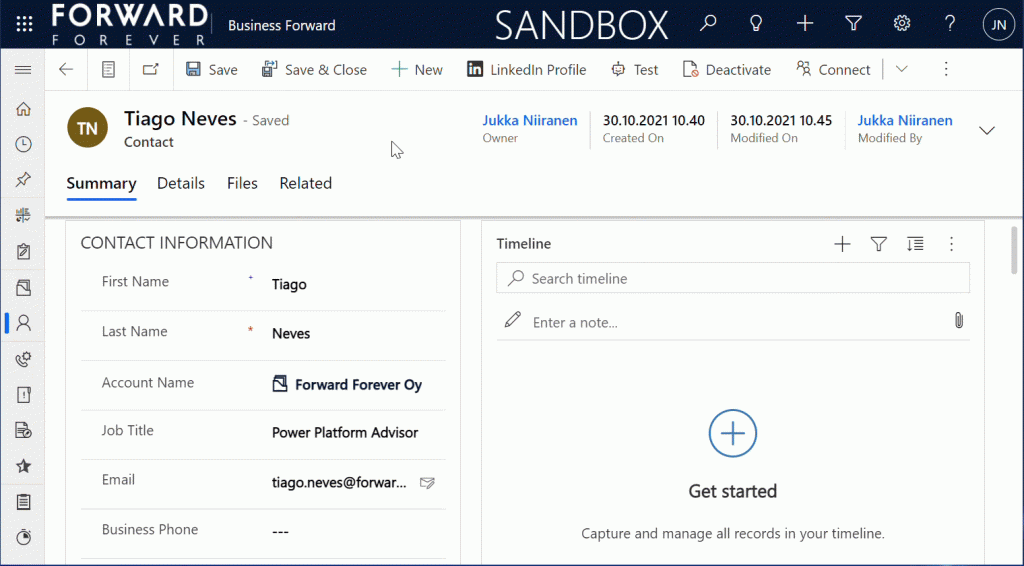Expand the header fields chevron

click(x=987, y=131)
